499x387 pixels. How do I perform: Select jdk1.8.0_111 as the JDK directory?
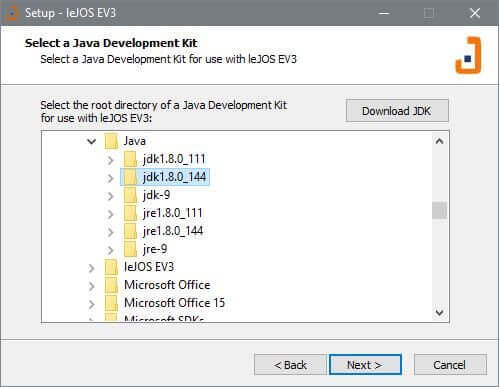(x=174, y=159)
